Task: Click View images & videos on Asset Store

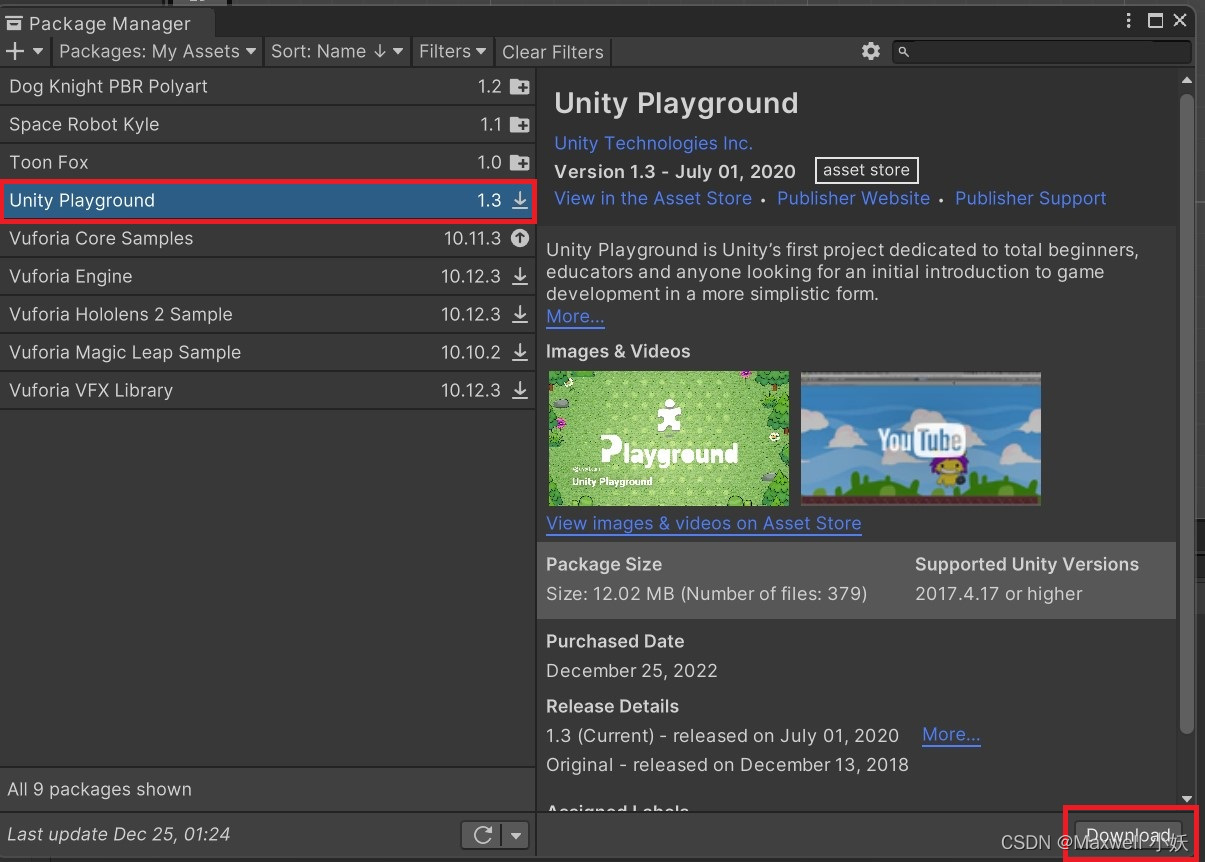Action: (x=704, y=523)
